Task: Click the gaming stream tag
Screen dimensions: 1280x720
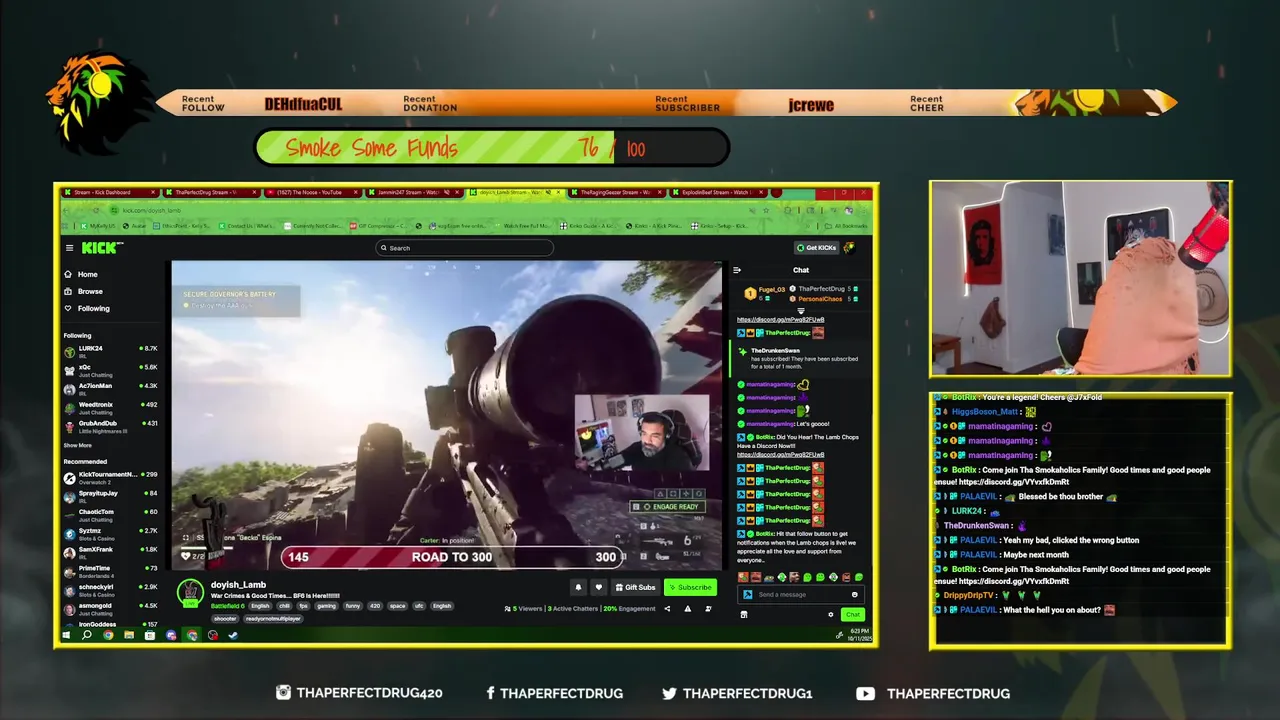Action: coord(326,606)
